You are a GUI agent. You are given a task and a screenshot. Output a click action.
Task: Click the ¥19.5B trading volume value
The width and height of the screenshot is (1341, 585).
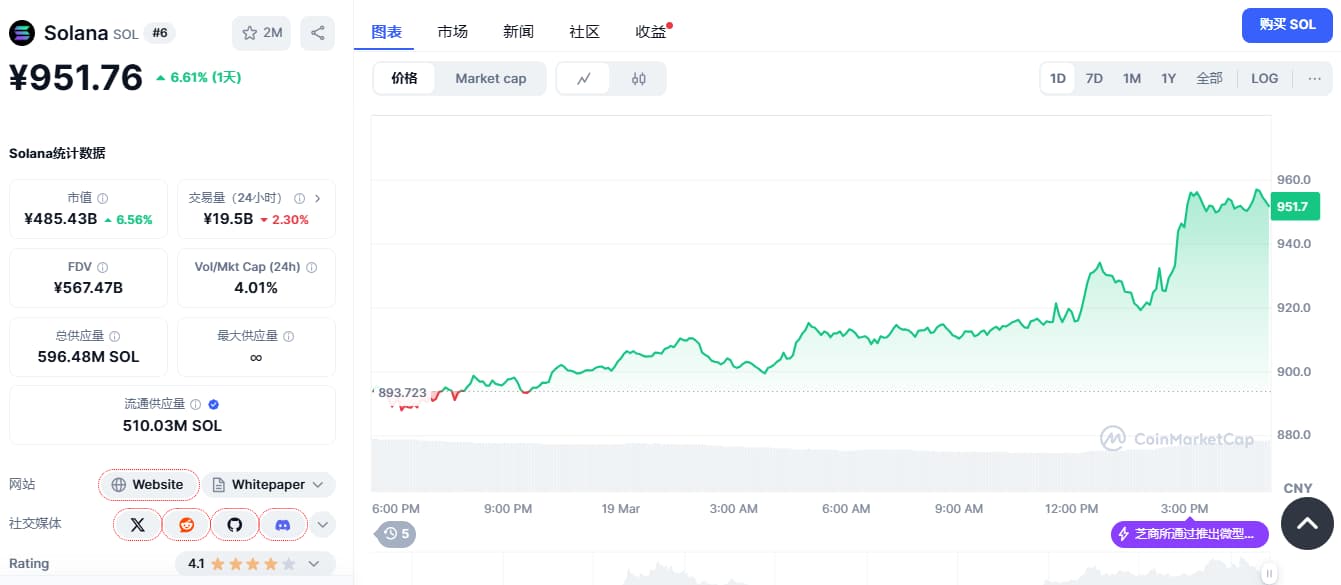click(228, 219)
